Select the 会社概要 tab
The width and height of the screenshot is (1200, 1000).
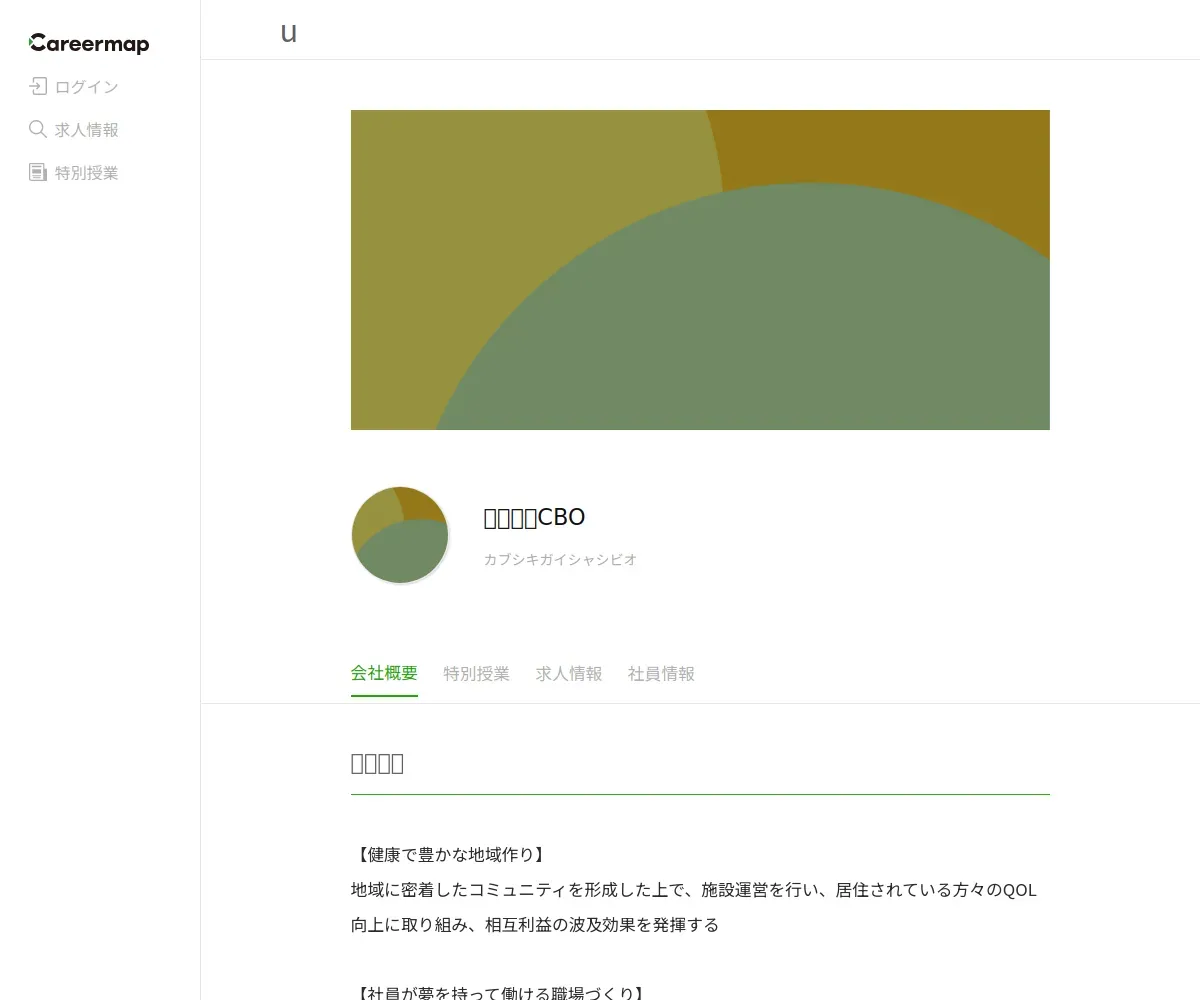click(384, 674)
